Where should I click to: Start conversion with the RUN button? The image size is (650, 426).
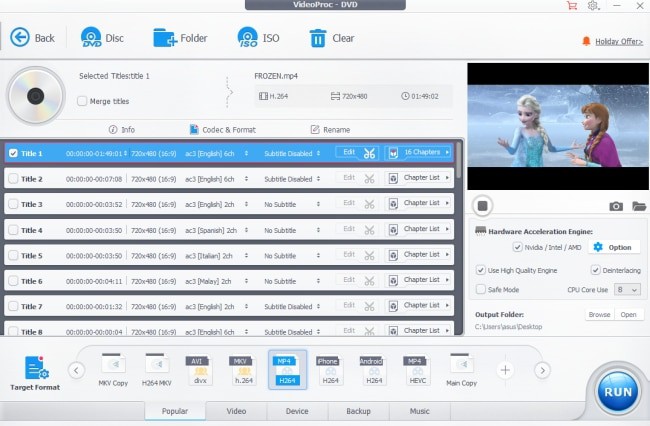click(618, 392)
